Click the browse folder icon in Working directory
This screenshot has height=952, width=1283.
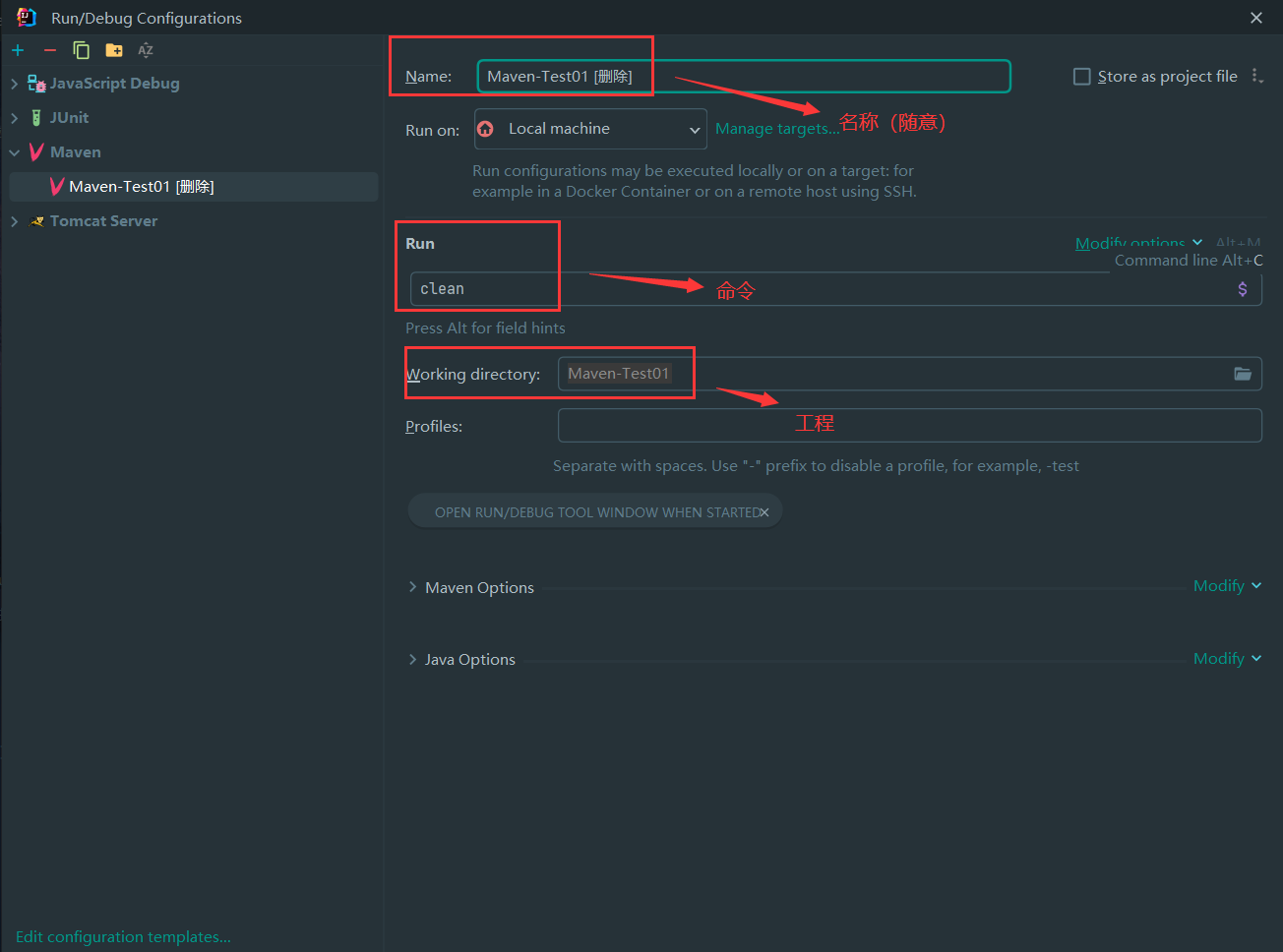click(x=1243, y=374)
